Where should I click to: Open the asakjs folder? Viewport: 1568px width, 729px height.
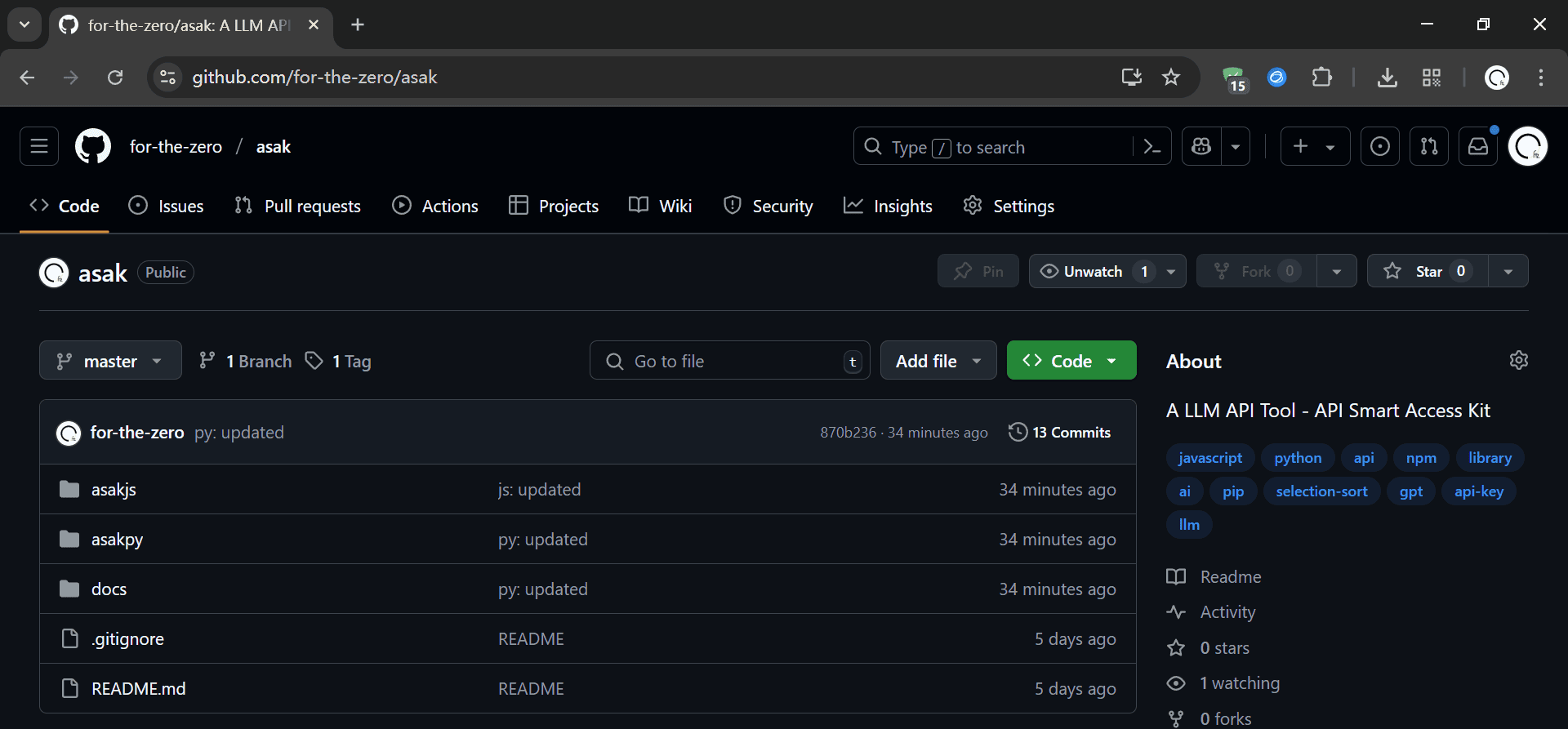[114, 490]
